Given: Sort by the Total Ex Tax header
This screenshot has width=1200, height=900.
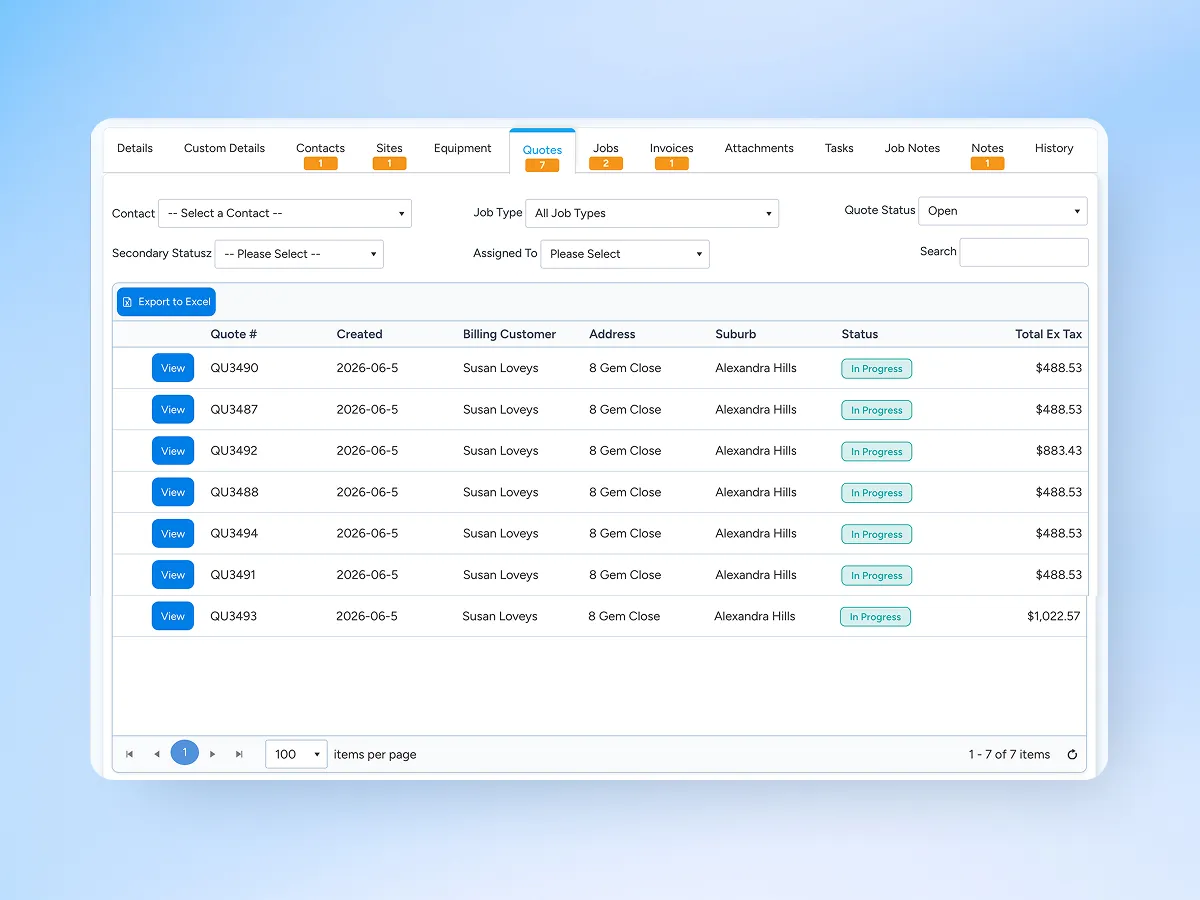Looking at the screenshot, I should click(x=1048, y=334).
